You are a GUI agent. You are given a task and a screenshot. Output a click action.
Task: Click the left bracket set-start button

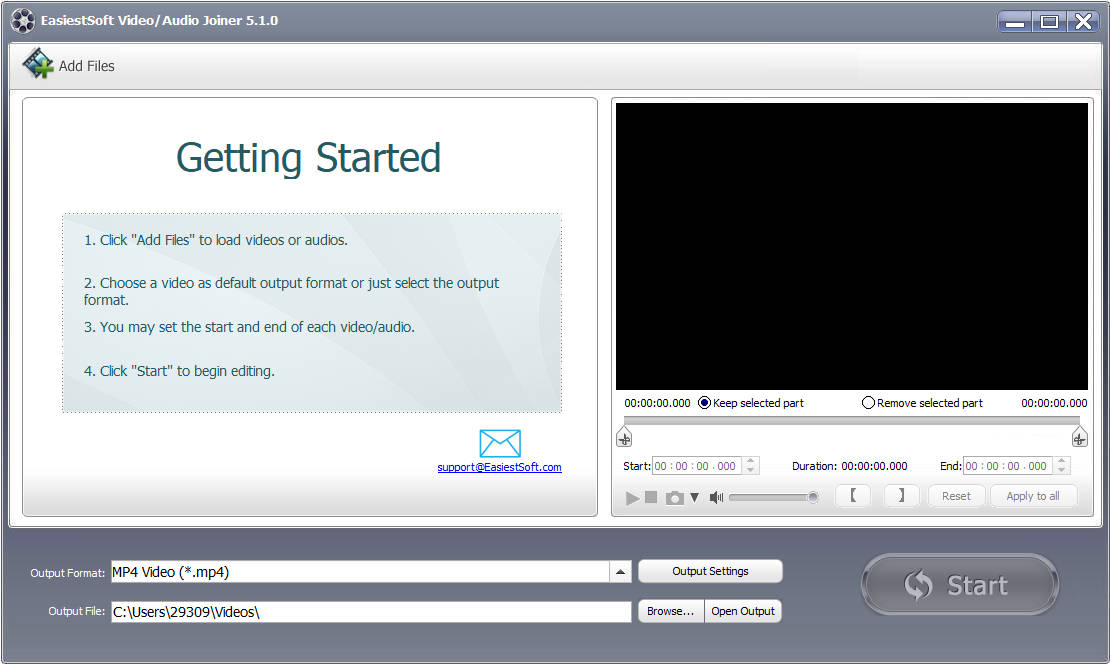click(853, 496)
